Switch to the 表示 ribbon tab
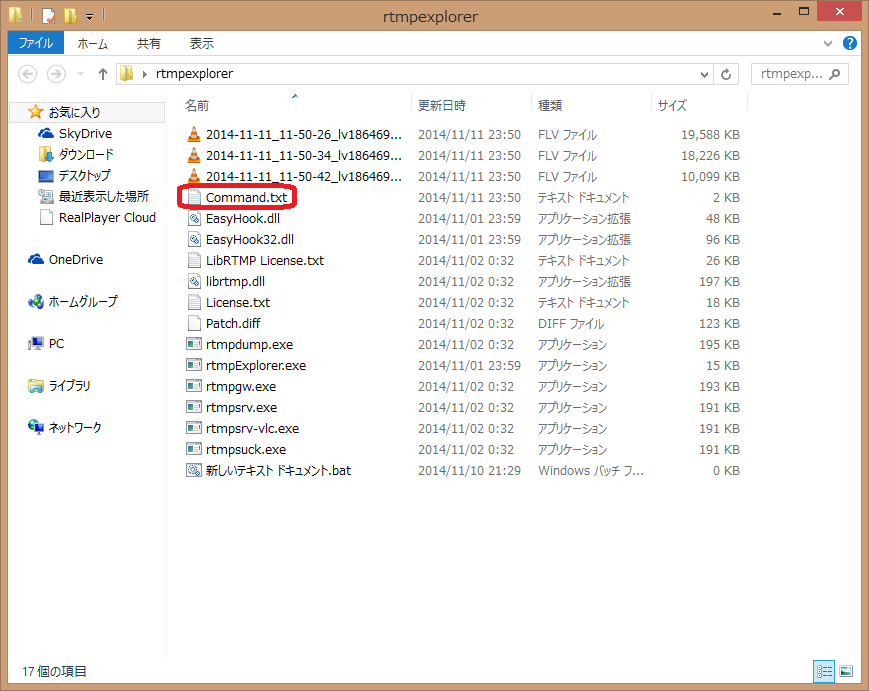 [202, 44]
